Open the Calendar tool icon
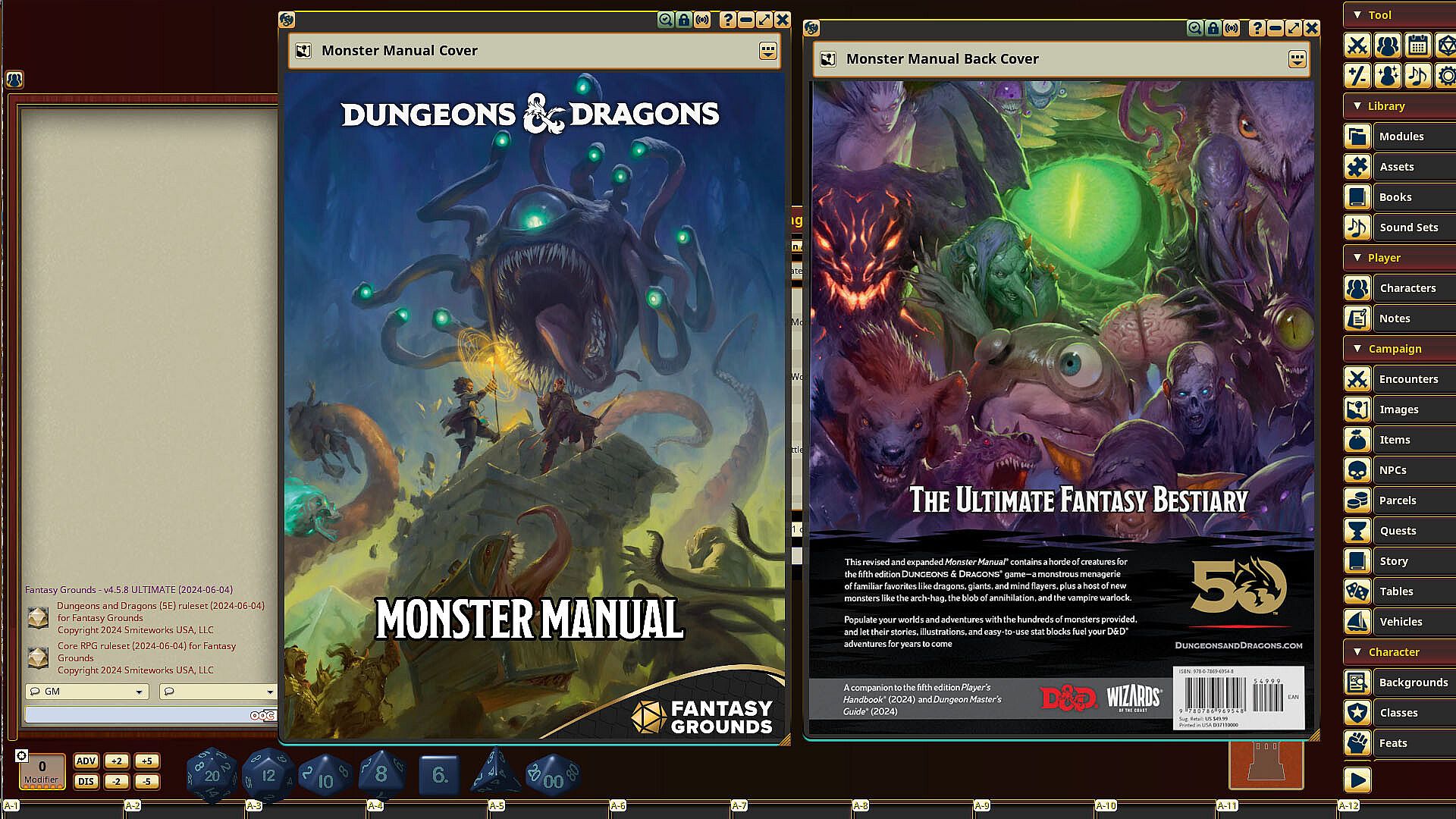 [x=1417, y=45]
